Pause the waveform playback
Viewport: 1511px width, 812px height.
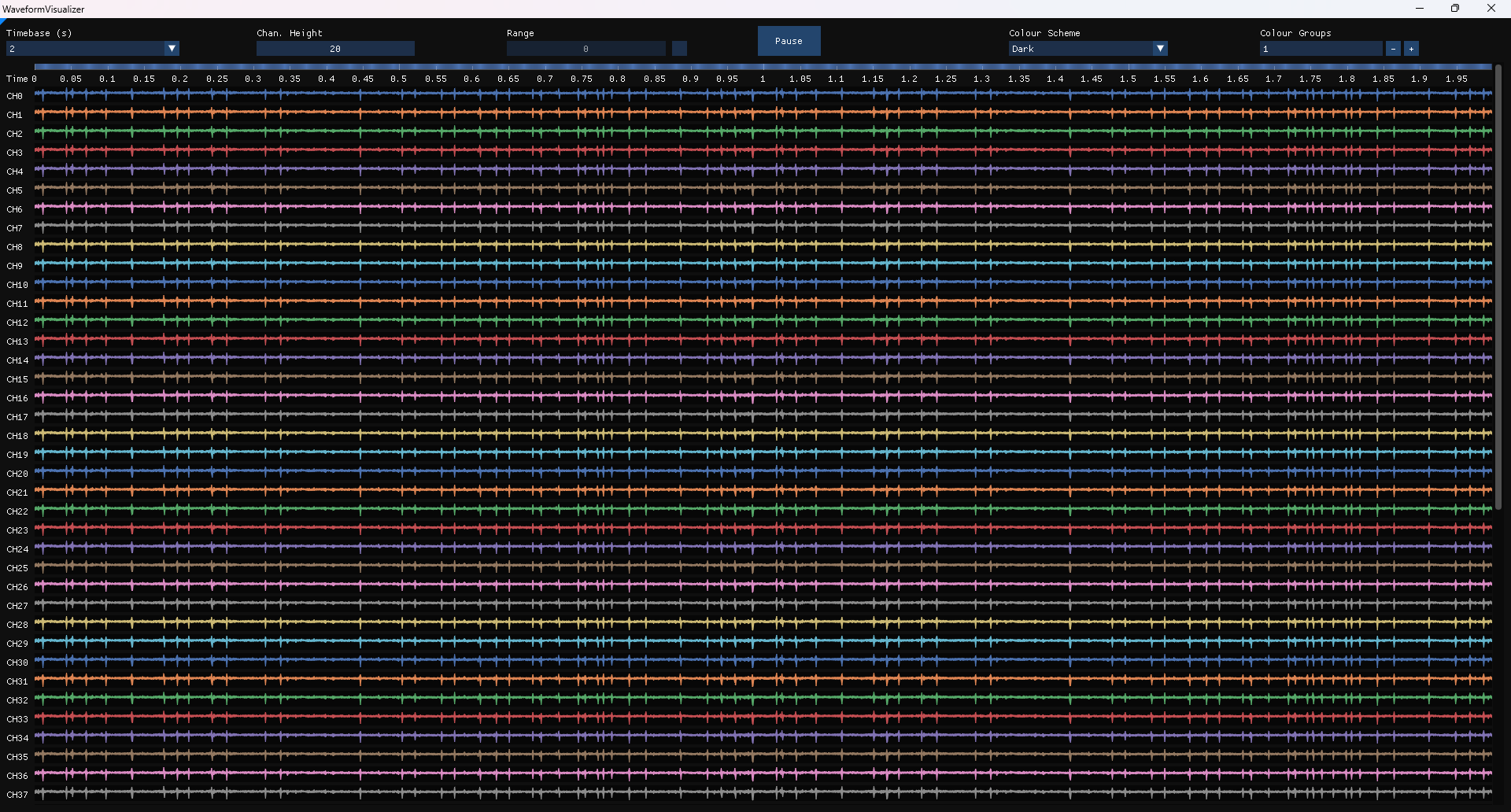pyautogui.click(x=788, y=41)
